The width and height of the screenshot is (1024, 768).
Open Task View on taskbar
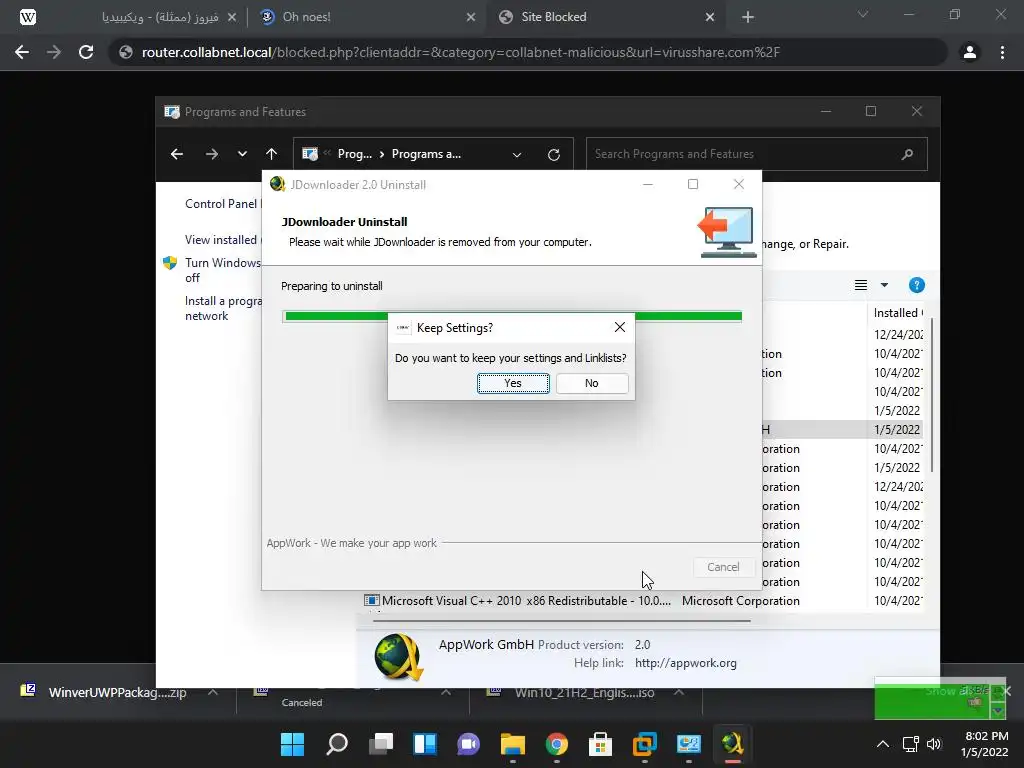381,744
